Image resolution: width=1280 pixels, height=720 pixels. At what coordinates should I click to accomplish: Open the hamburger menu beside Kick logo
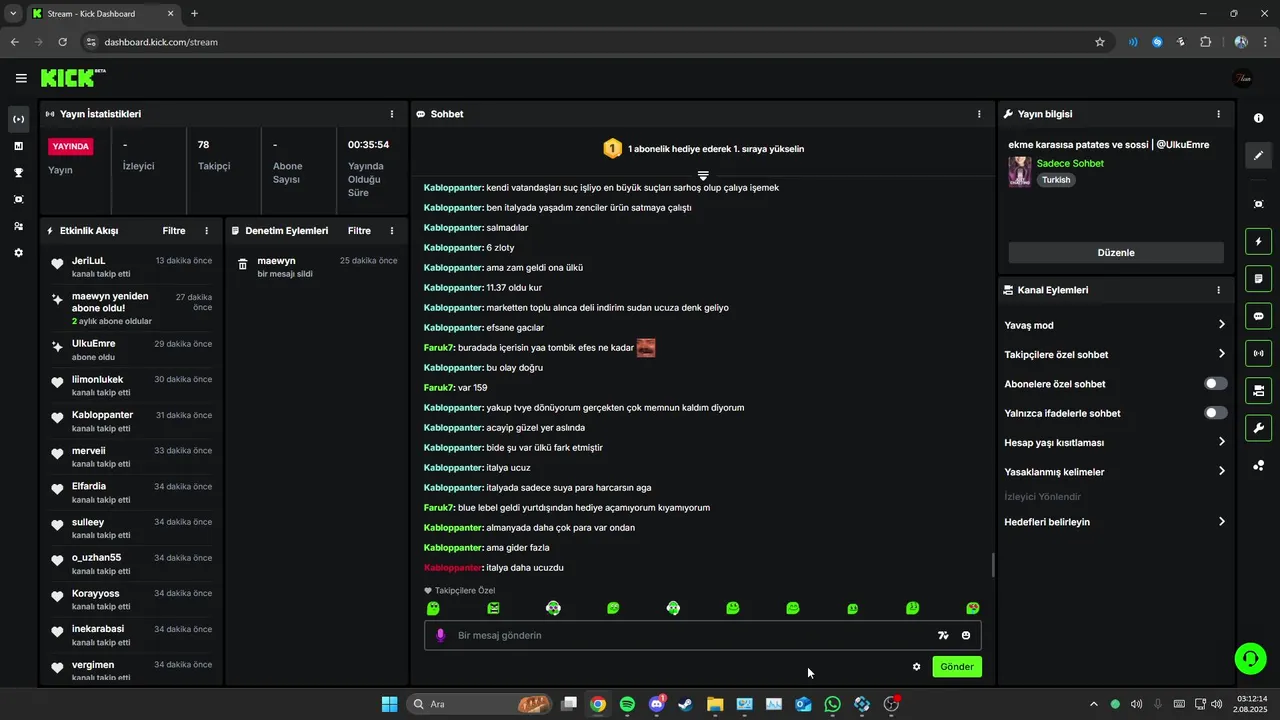[21, 78]
